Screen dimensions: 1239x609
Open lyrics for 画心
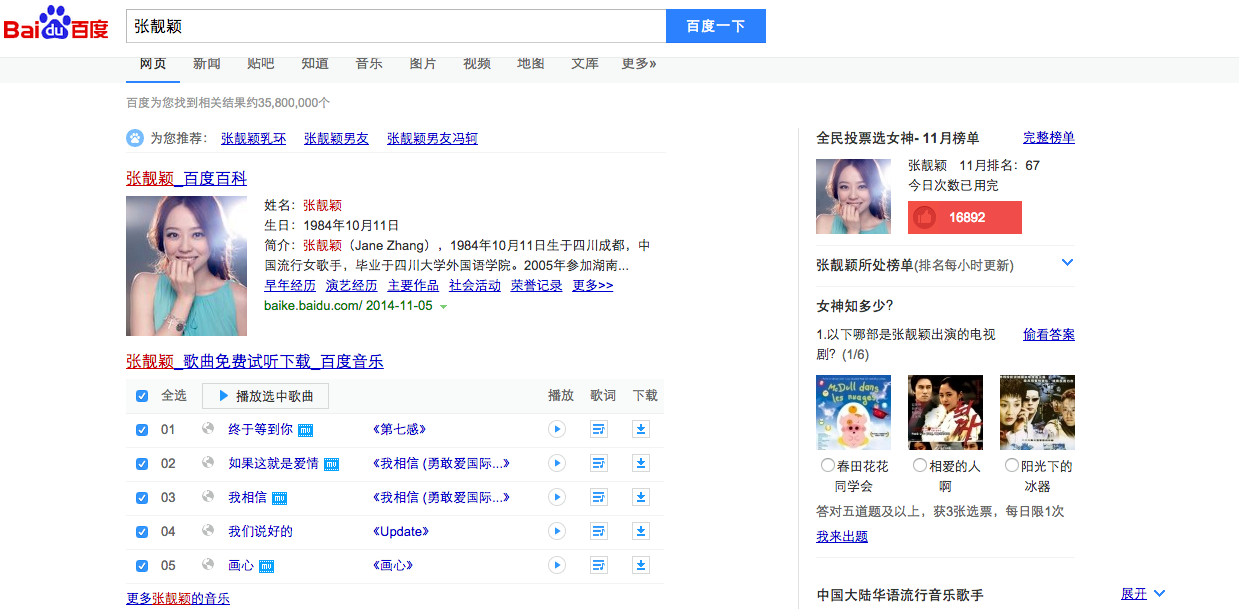pyautogui.click(x=599, y=565)
